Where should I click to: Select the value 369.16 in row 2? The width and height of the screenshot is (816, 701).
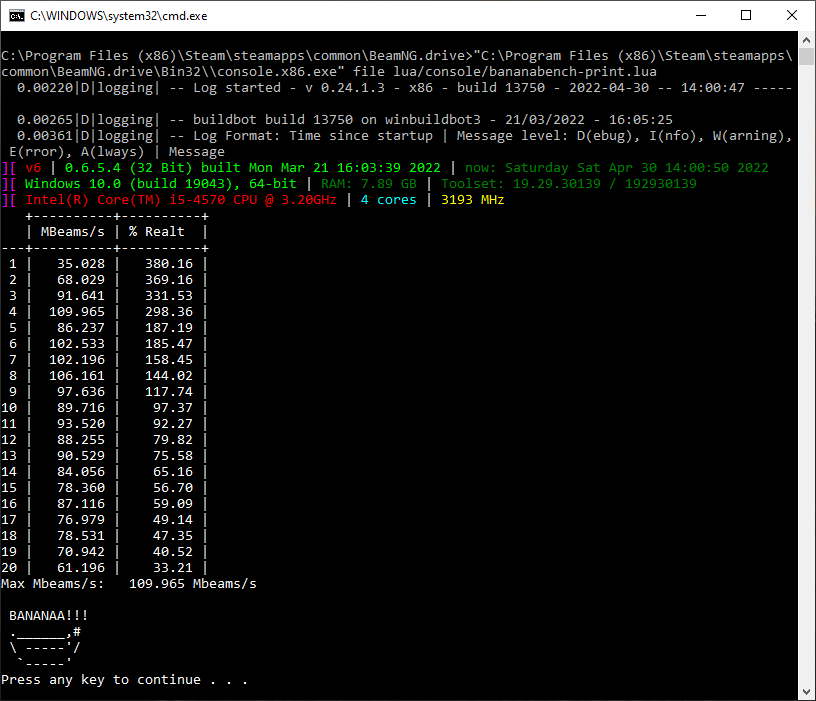tap(169, 280)
